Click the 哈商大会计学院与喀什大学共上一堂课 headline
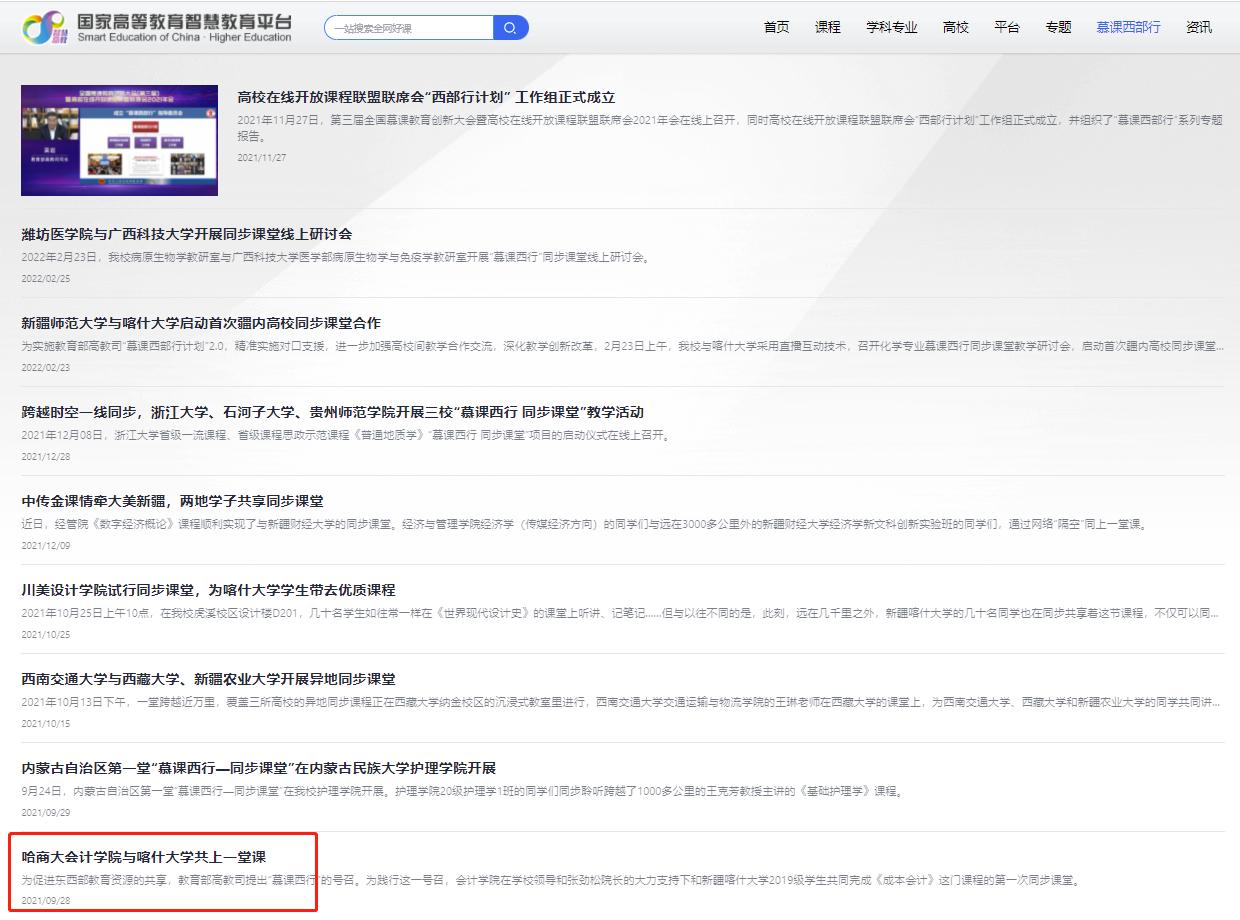1240x920 pixels. click(144, 857)
